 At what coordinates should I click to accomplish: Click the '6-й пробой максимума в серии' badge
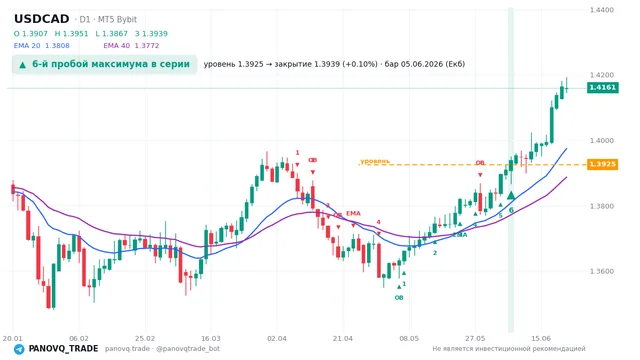point(104,64)
